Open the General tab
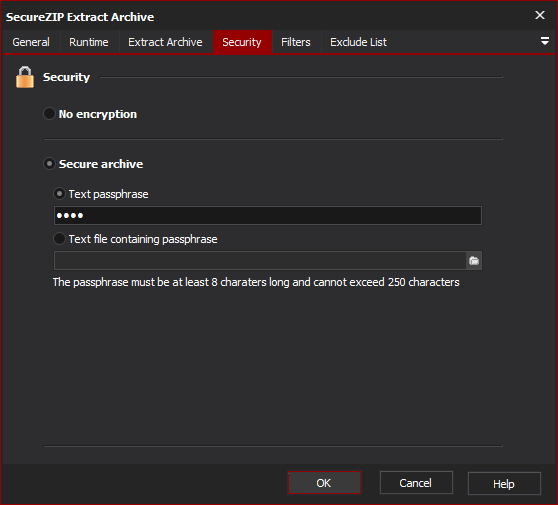The image size is (558, 505). [31, 42]
